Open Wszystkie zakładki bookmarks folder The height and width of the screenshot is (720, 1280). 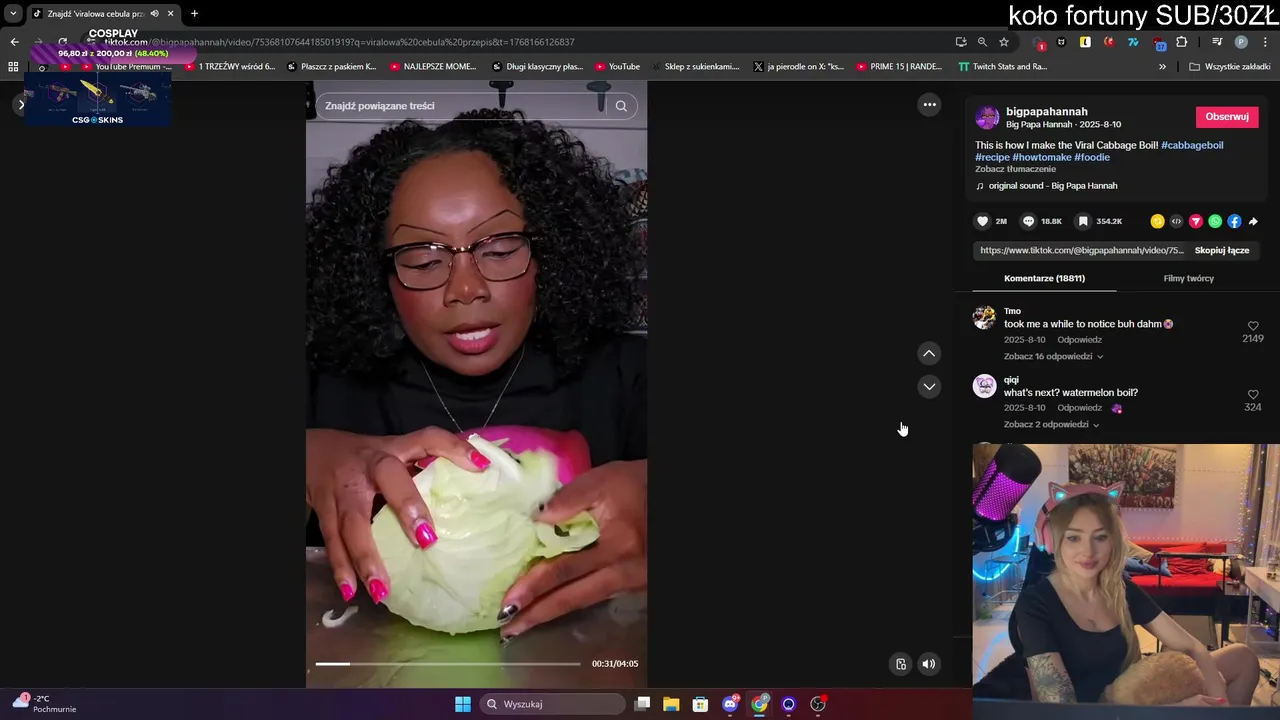point(1230,67)
